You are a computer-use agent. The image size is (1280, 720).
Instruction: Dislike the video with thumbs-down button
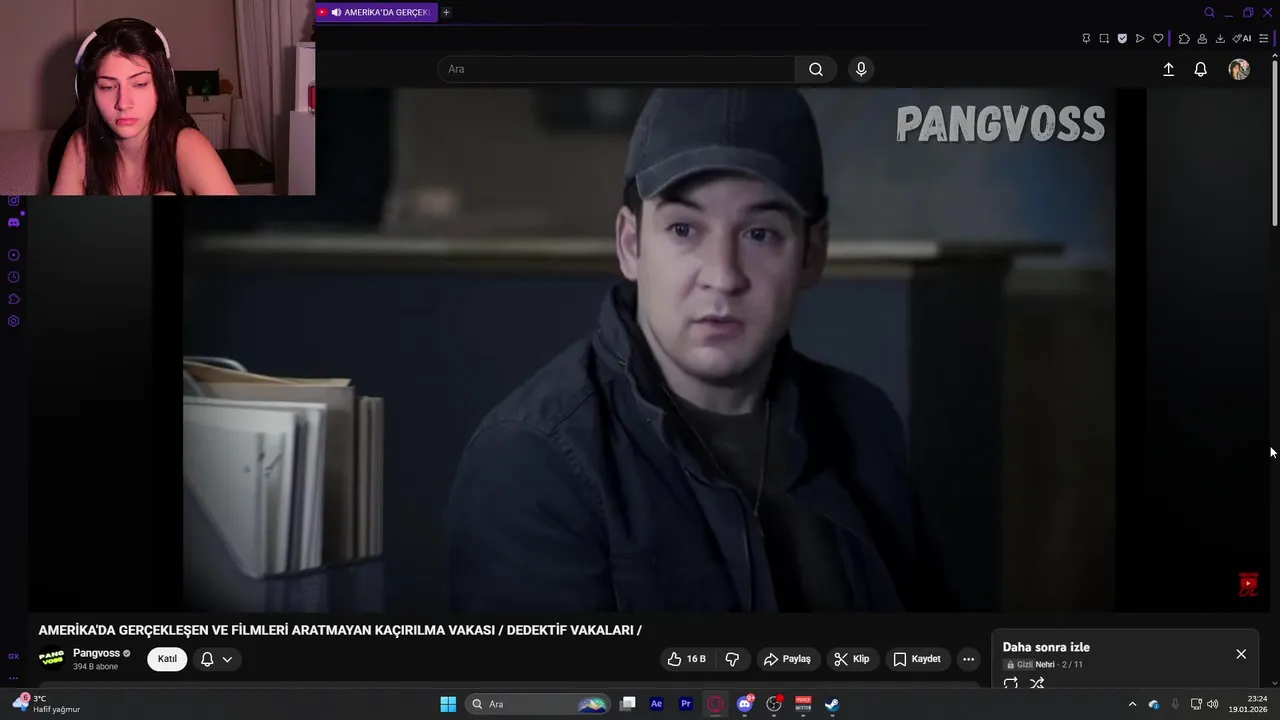pyautogui.click(x=732, y=659)
